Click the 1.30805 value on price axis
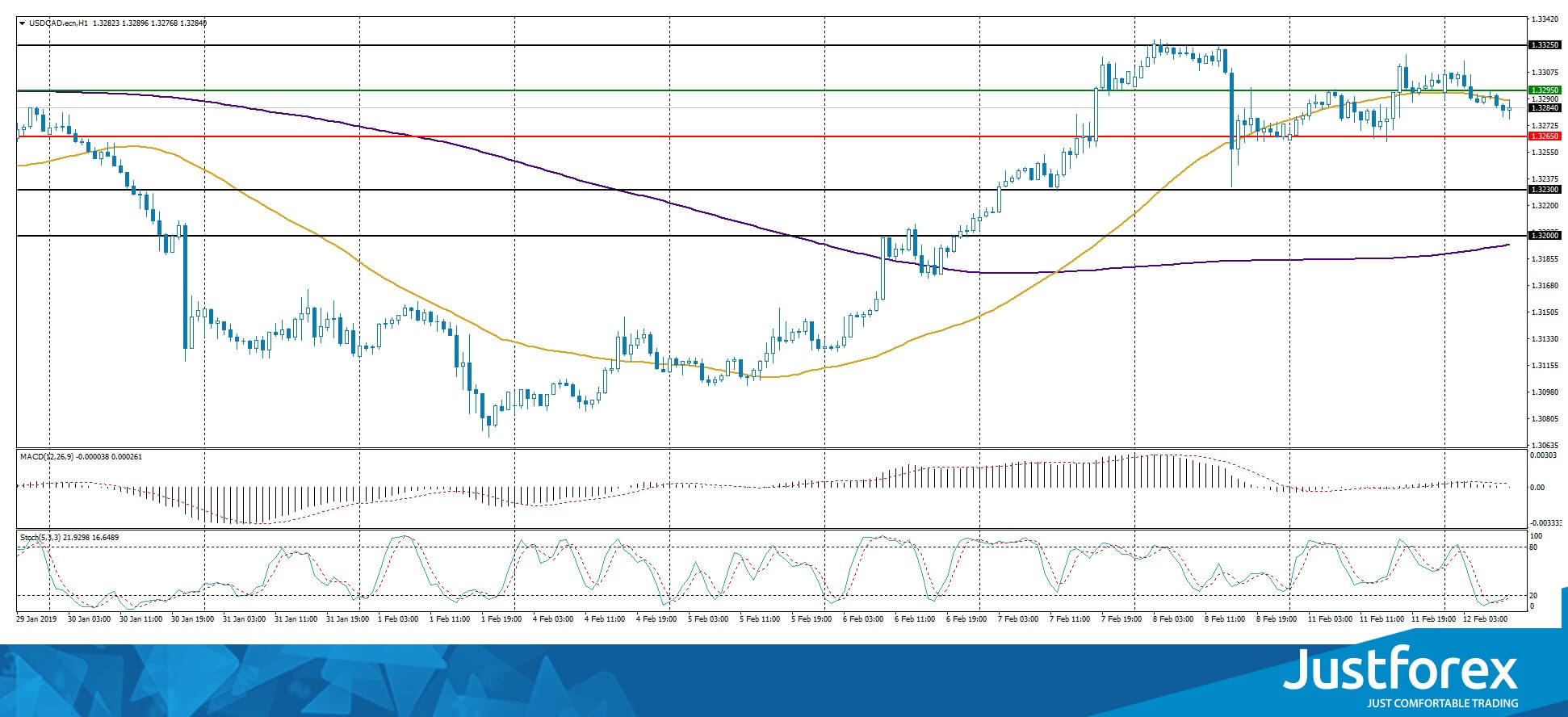This screenshot has height=717, width=1568. [x=1545, y=418]
